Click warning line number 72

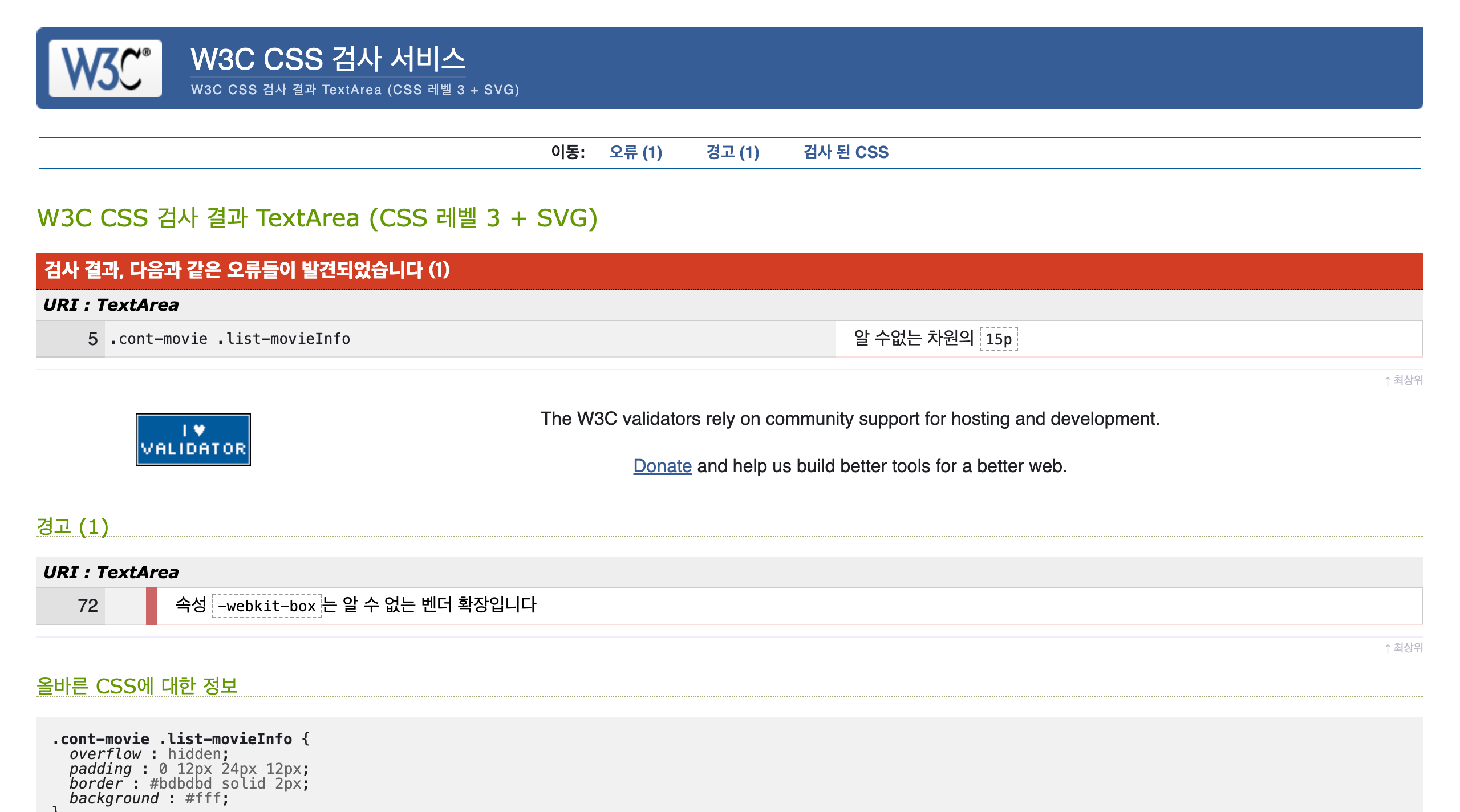(88, 606)
